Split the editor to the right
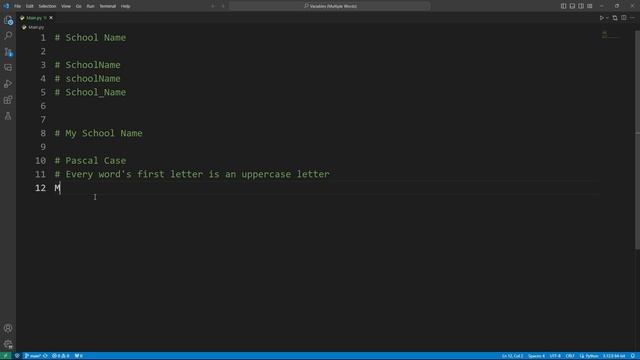640x360 pixels. coord(624,18)
